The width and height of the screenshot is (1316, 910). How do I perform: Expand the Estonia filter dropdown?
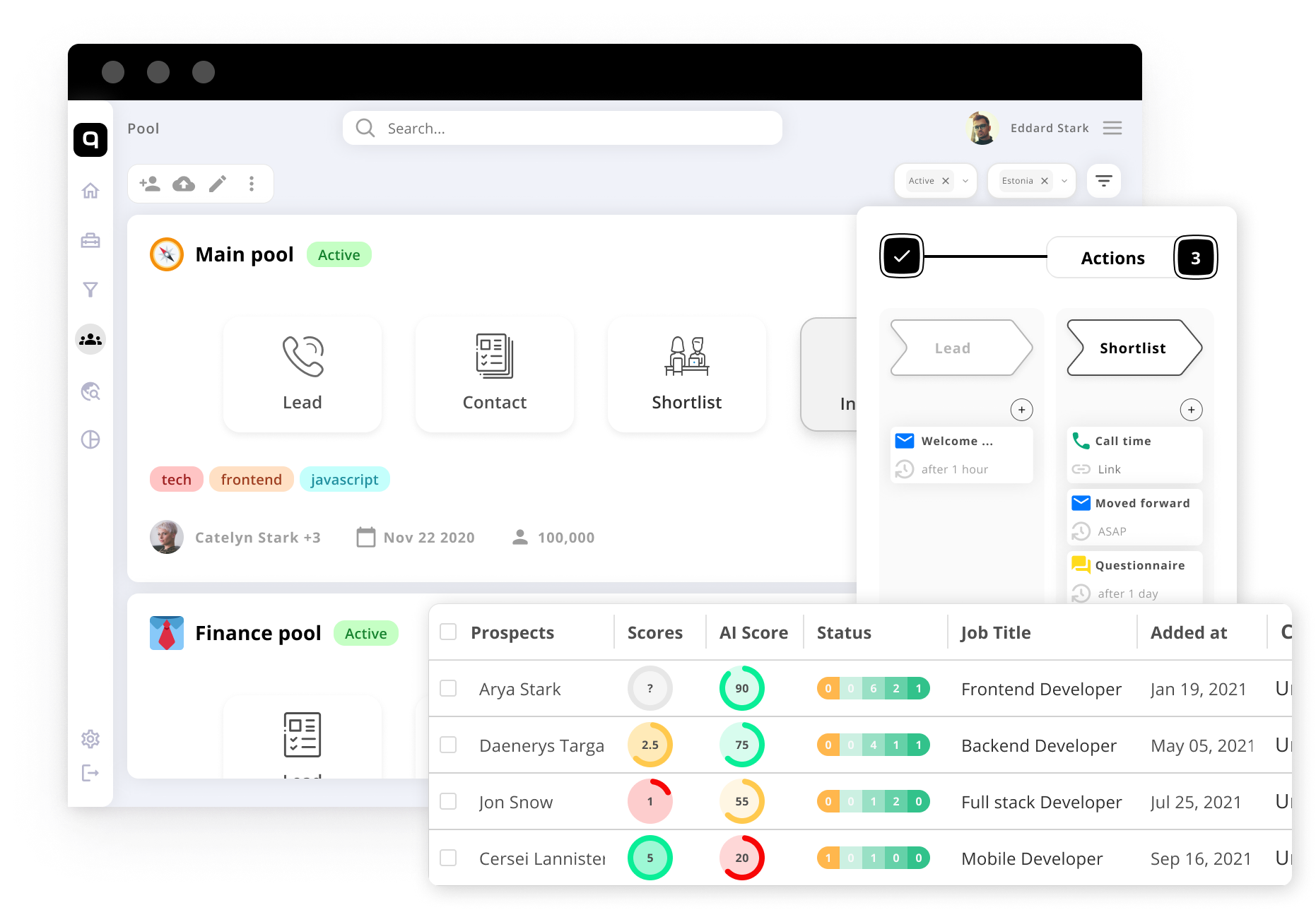click(1064, 181)
